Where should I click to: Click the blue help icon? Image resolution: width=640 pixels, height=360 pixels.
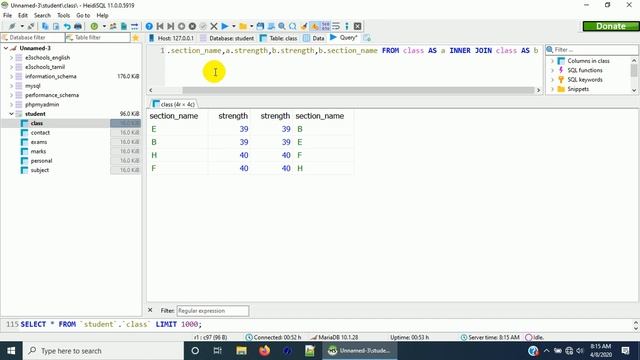[149, 26]
